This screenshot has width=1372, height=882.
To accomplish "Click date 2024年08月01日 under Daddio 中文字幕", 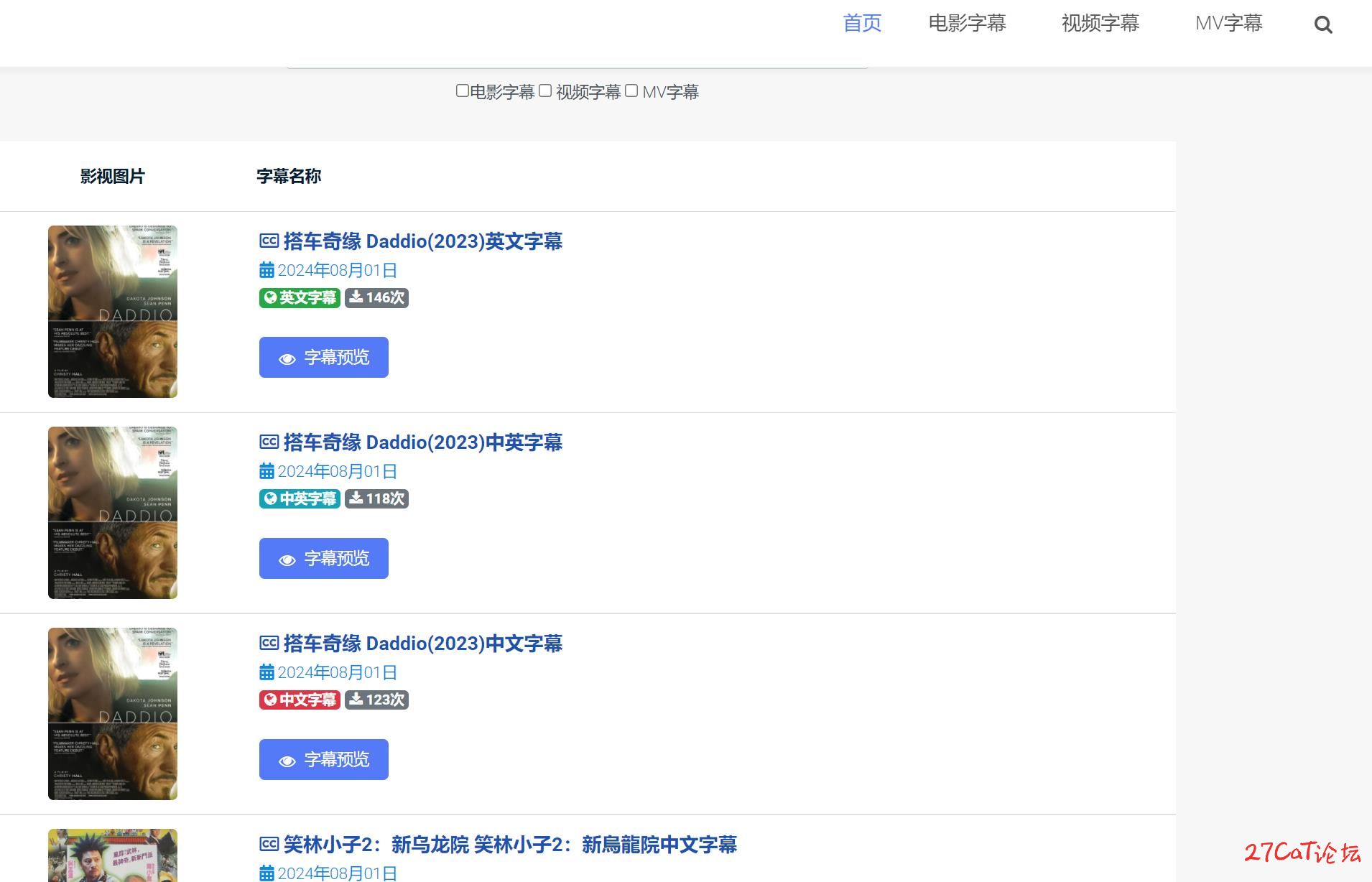I will [x=338, y=672].
